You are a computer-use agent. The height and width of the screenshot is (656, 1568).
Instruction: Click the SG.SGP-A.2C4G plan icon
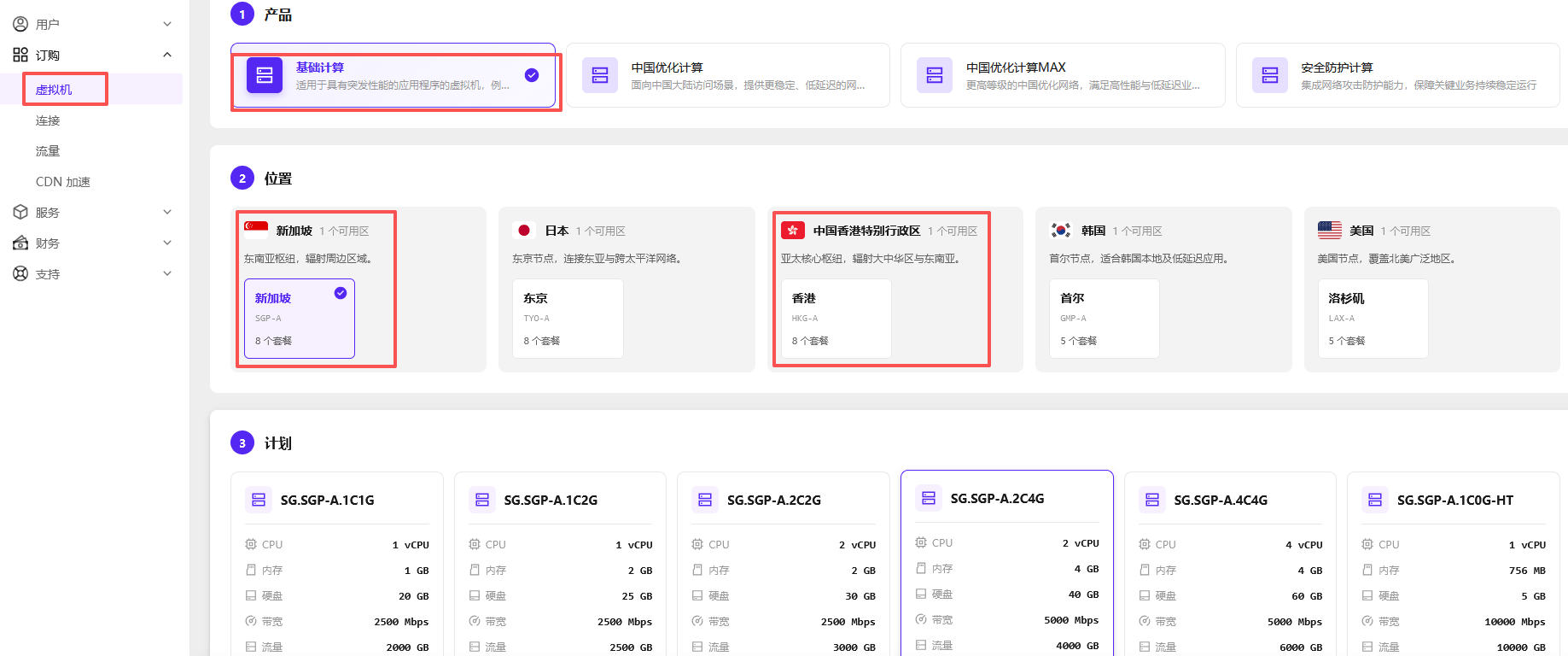(929, 498)
